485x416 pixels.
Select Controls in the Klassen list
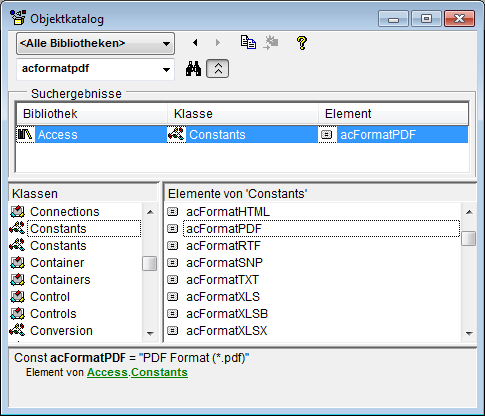[x=53, y=314]
